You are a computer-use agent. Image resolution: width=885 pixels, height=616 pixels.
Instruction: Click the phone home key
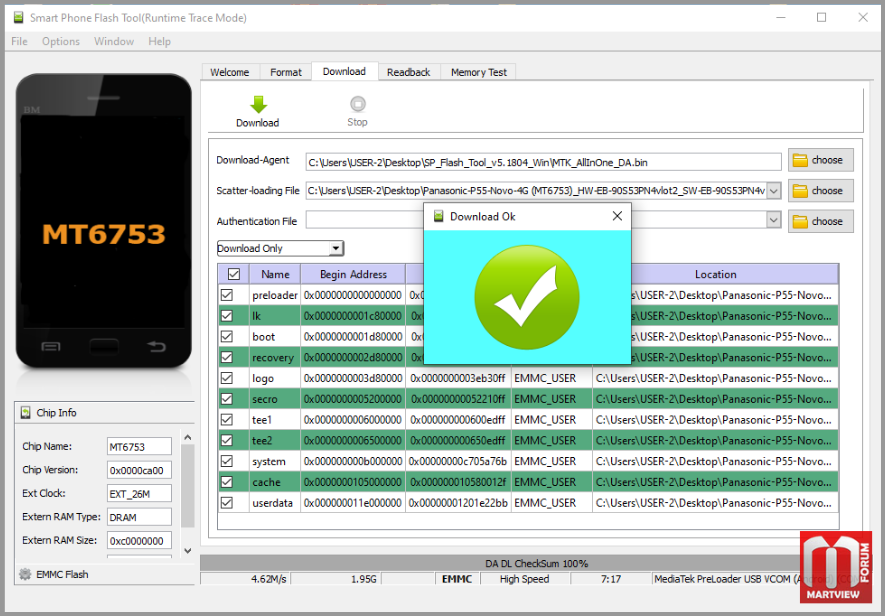click(x=104, y=346)
